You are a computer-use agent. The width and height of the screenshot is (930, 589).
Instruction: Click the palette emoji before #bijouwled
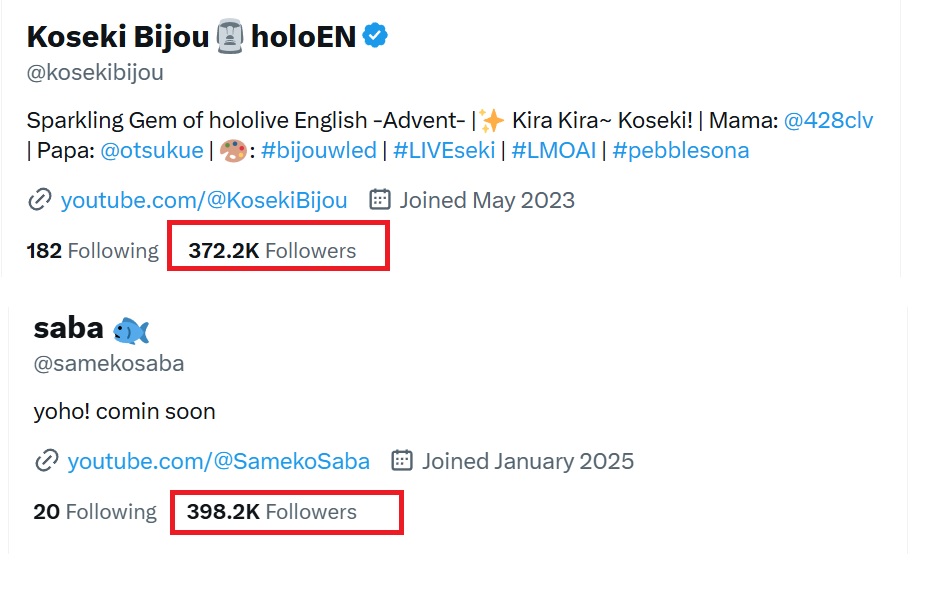(x=232, y=151)
